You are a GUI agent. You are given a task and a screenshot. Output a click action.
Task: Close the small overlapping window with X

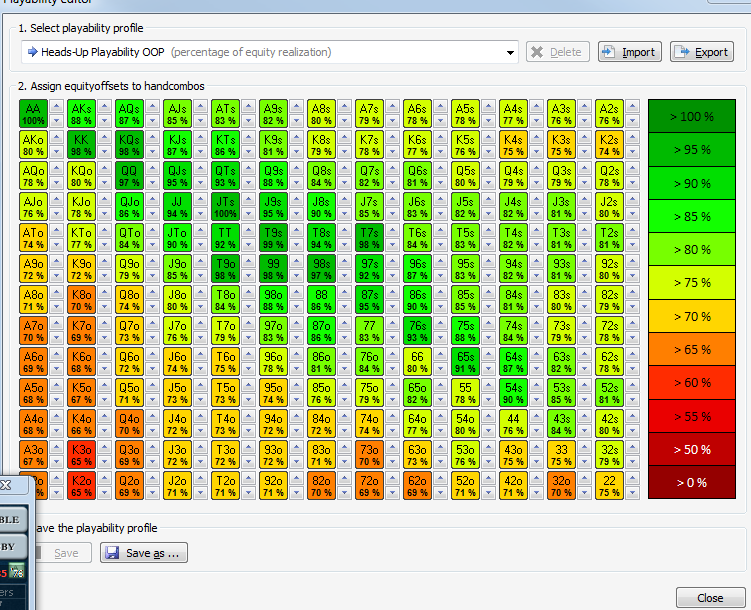point(6,486)
